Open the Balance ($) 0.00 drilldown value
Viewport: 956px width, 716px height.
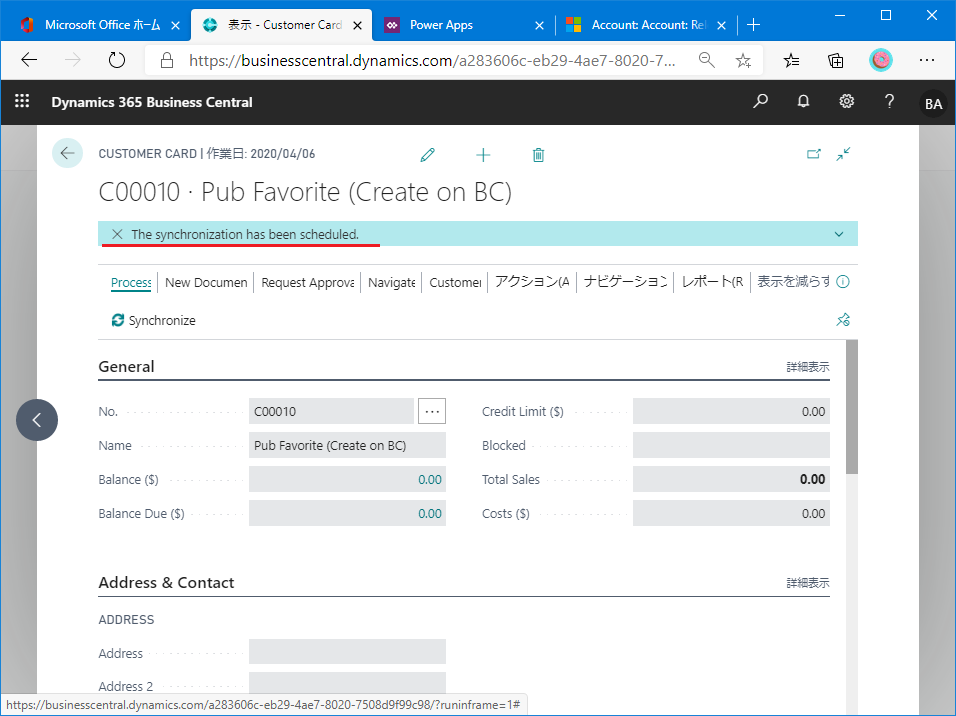coord(430,479)
